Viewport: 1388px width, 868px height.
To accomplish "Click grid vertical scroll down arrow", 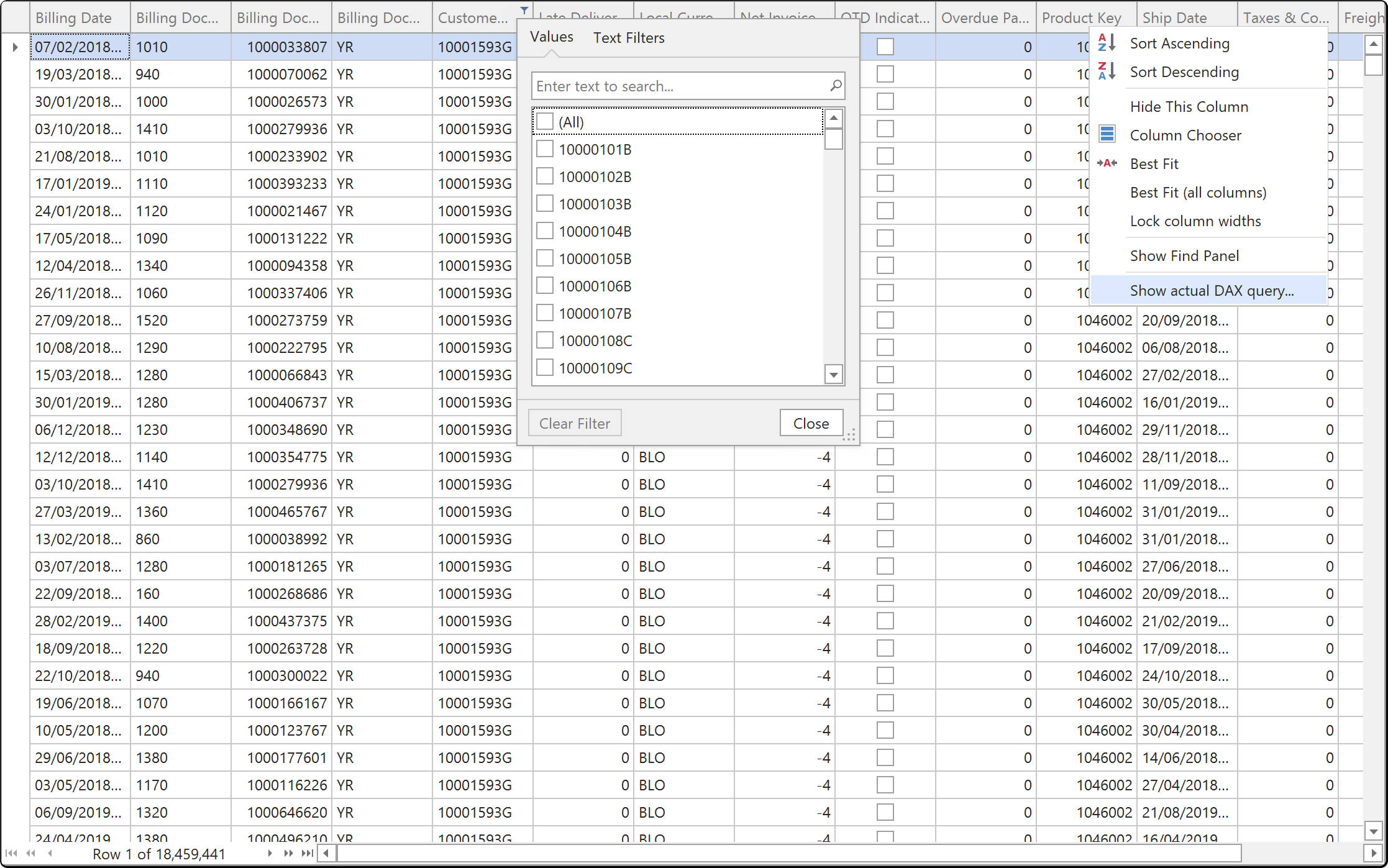I will (1373, 831).
